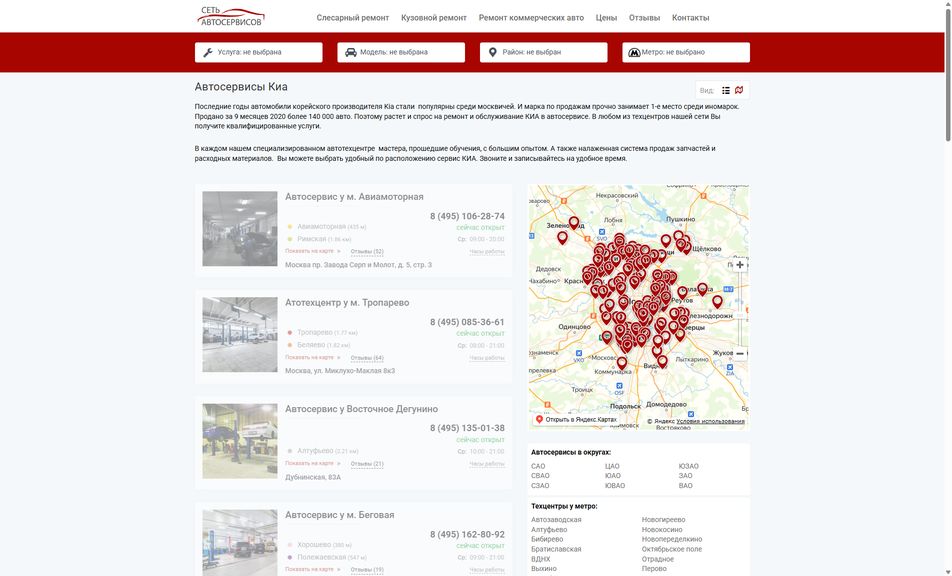Open the Атотехцентр у м. Тропарево title link
Image resolution: width=952 pixels, height=576 pixels.
[347, 302]
